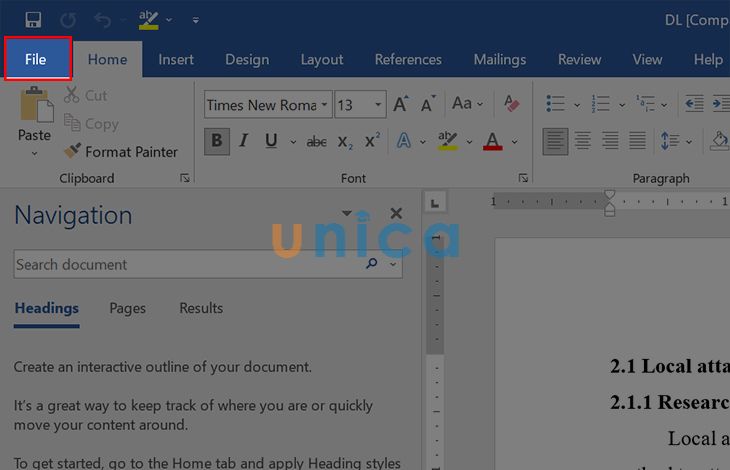This screenshot has width=730, height=470.
Task: Click the indent marker on horizontal ruler
Action: [609, 203]
